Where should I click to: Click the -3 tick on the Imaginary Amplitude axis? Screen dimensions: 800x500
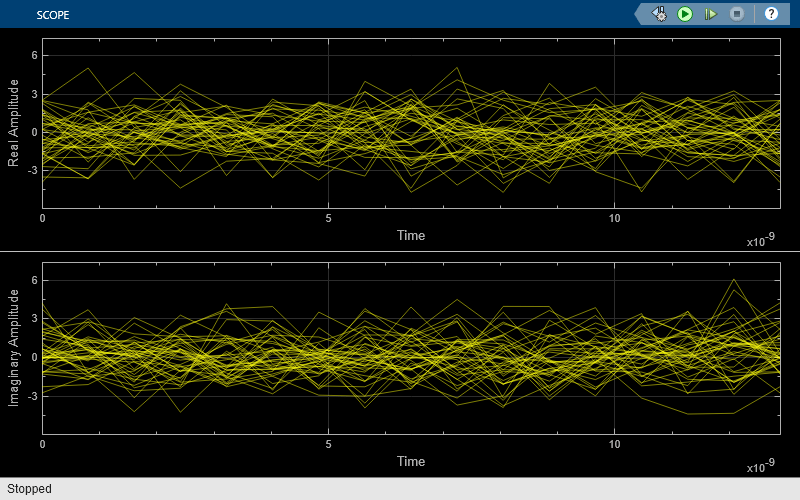tap(31, 396)
